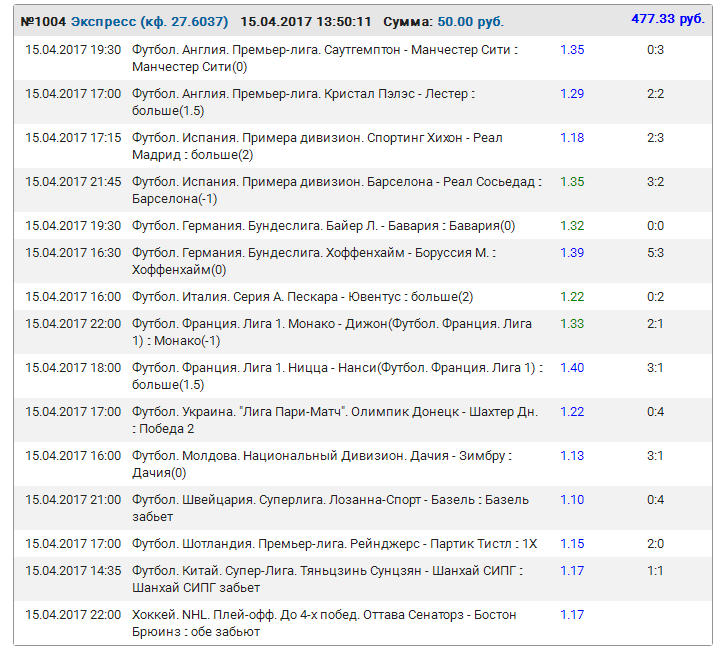
Task: Select the Оттава Сенаторз - Бостон Брюинз event
Action: click(x=324, y=623)
